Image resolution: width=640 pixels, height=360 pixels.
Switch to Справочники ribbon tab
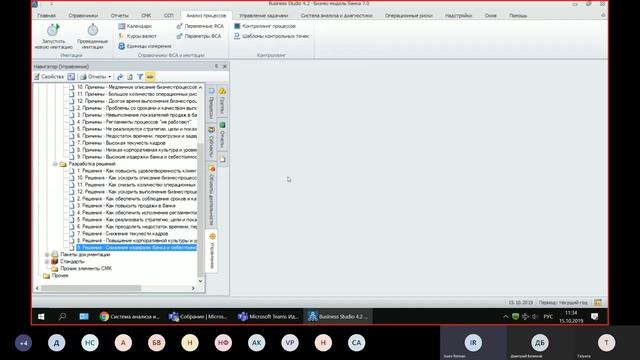point(83,16)
